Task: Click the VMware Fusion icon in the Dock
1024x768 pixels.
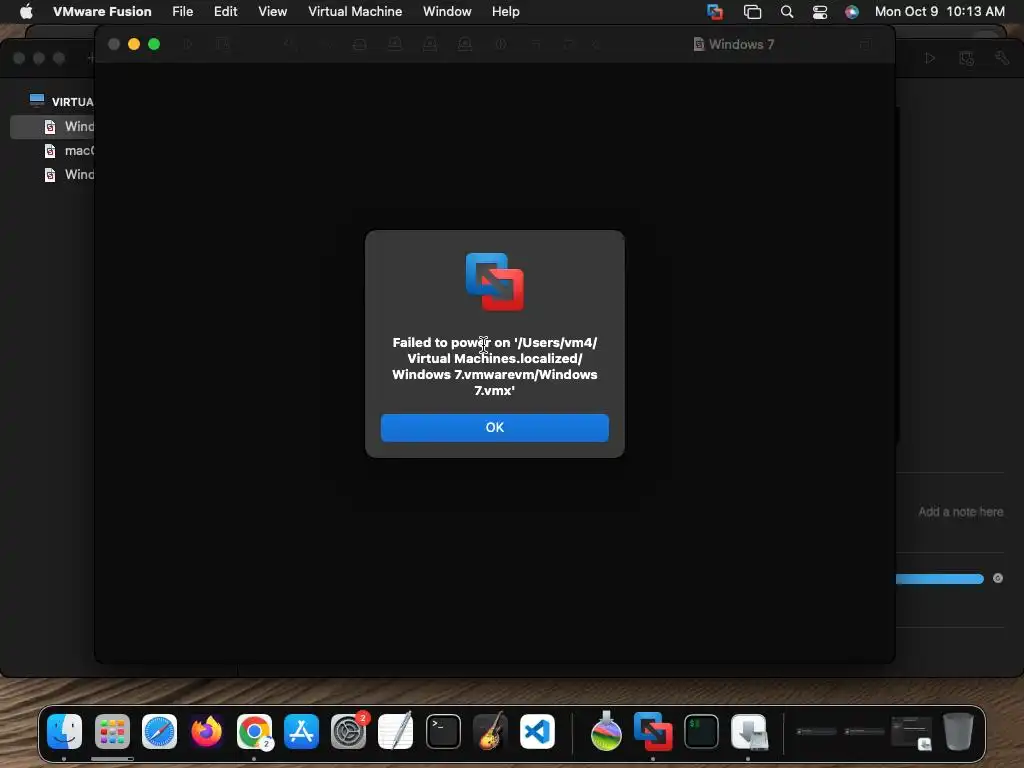Action: 653,731
